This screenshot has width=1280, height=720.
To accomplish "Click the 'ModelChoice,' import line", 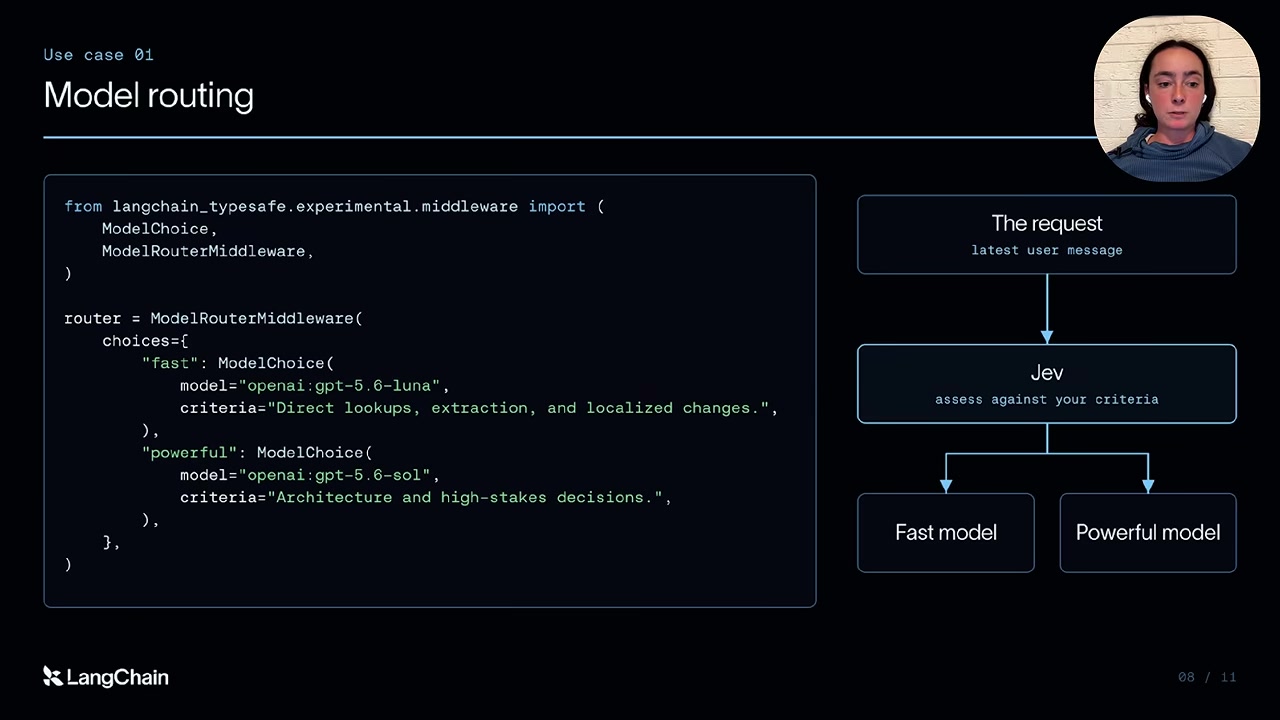I will 160,229.
